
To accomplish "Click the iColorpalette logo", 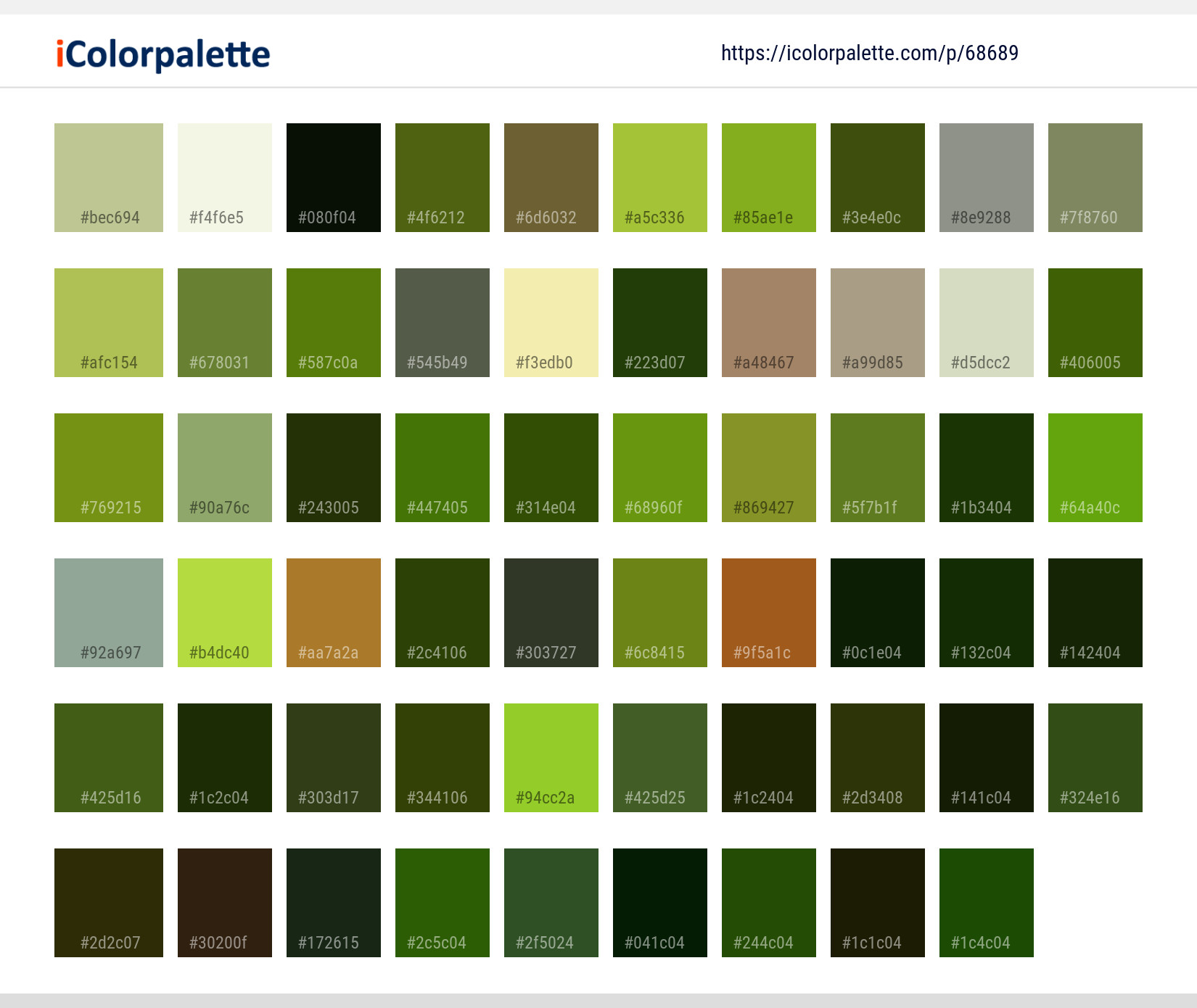I will (x=163, y=55).
